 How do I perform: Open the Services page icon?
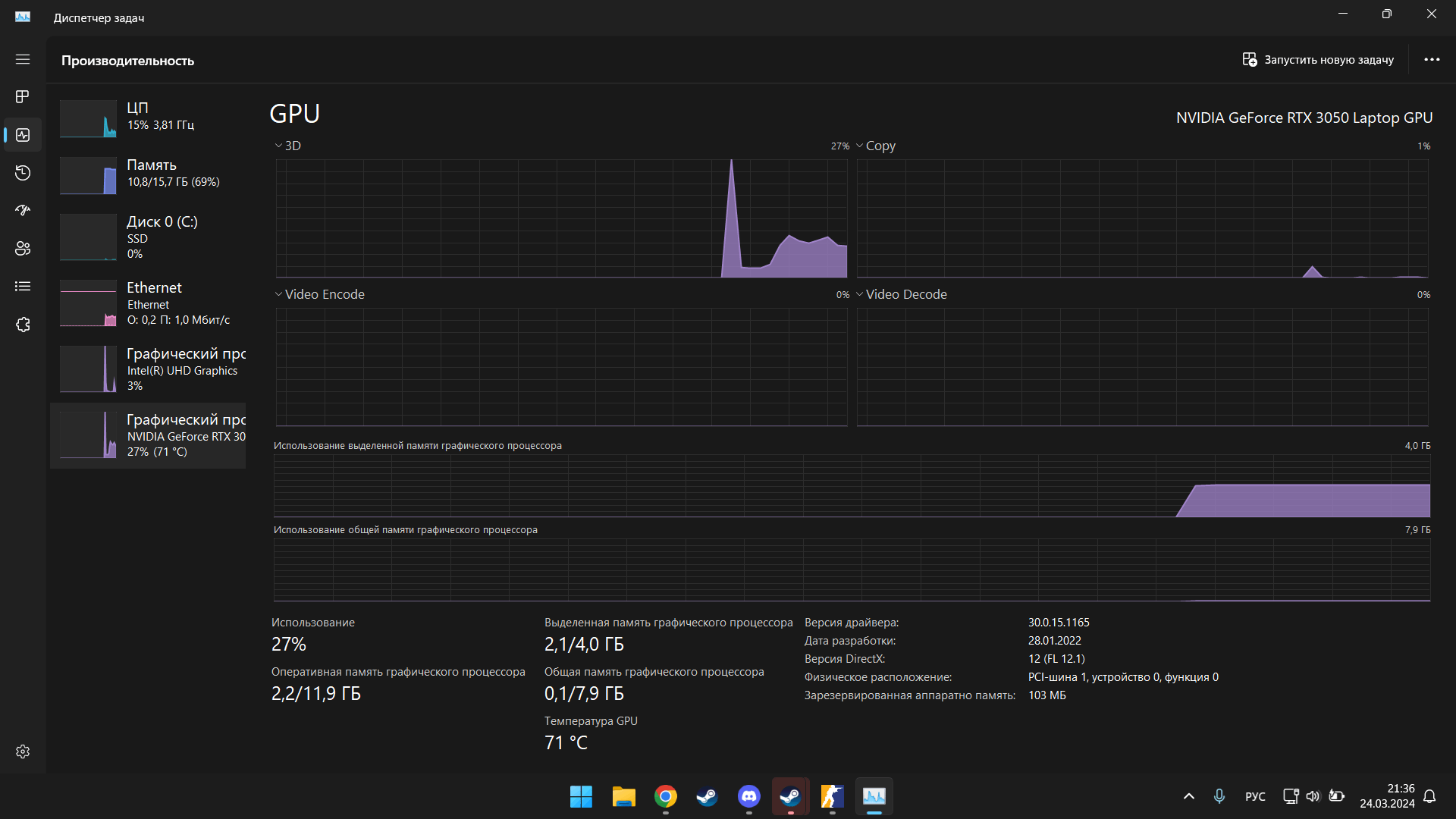23,325
